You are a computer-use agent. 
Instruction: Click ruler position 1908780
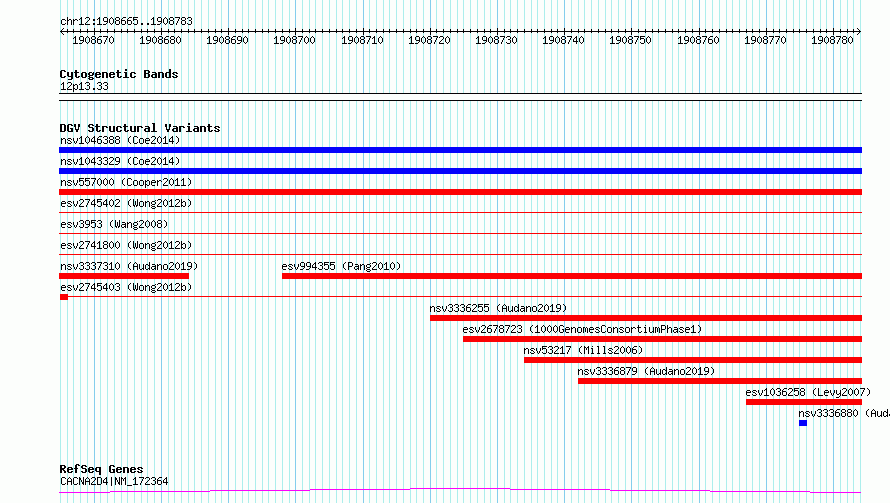coord(832,40)
